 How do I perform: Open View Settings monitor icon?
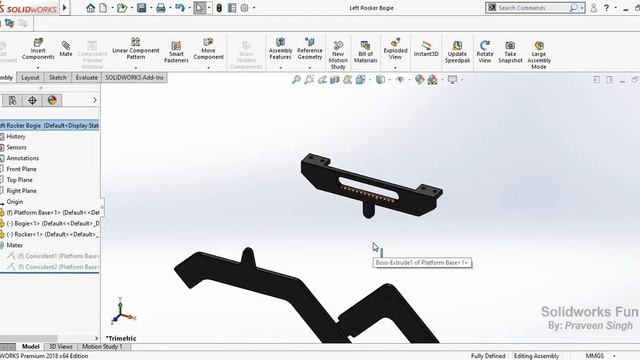(x=452, y=80)
